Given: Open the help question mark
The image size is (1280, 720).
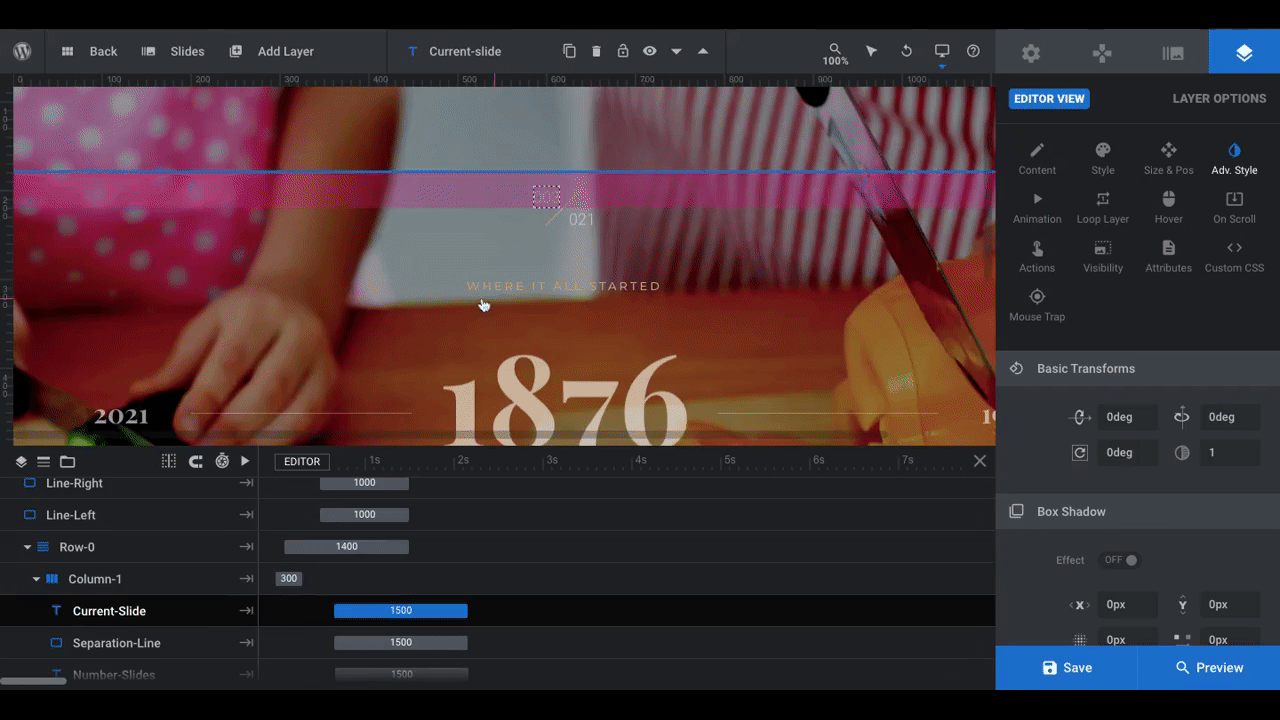Looking at the screenshot, I should click(x=973, y=51).
